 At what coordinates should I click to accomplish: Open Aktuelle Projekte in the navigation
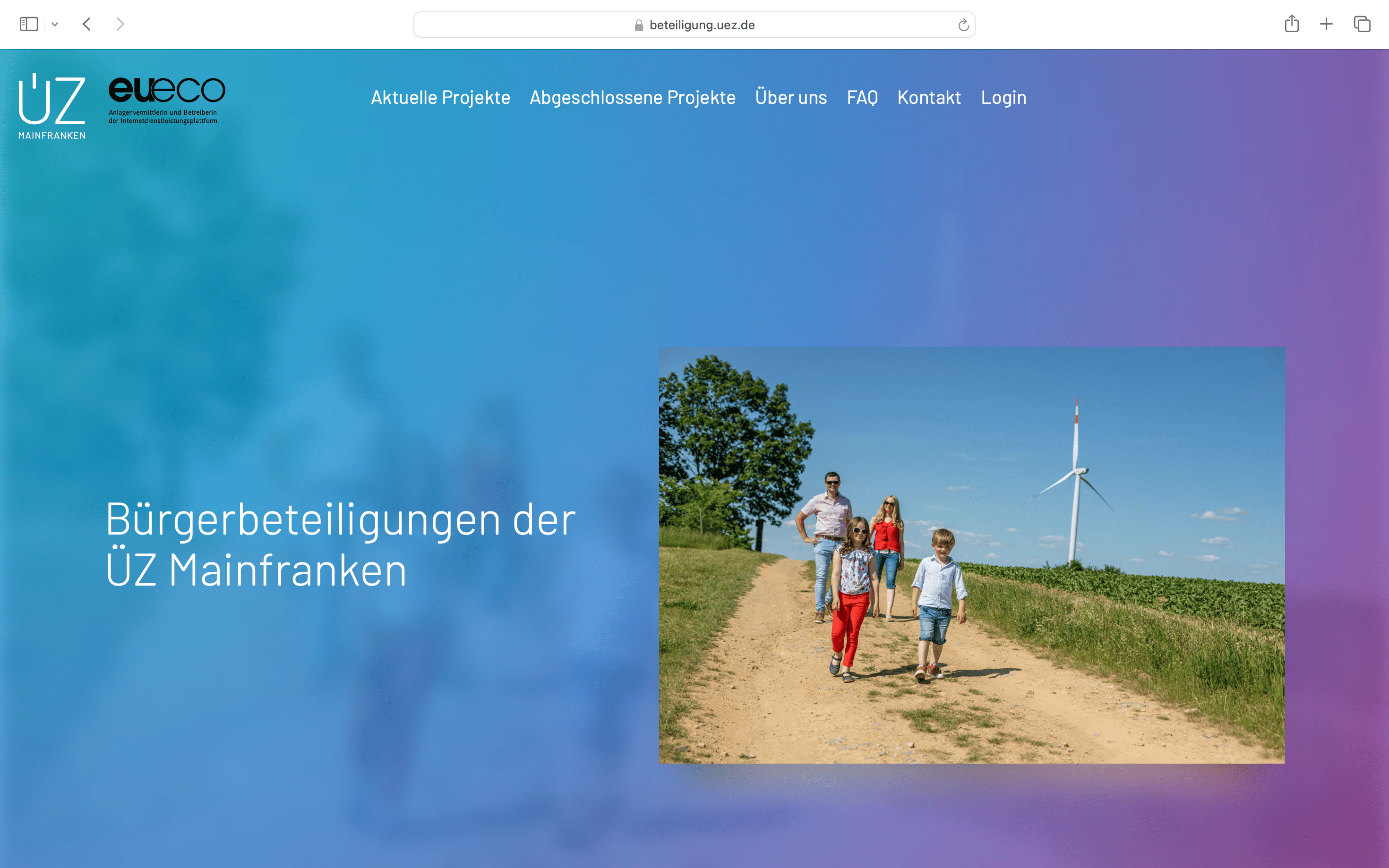pos(440,98)
